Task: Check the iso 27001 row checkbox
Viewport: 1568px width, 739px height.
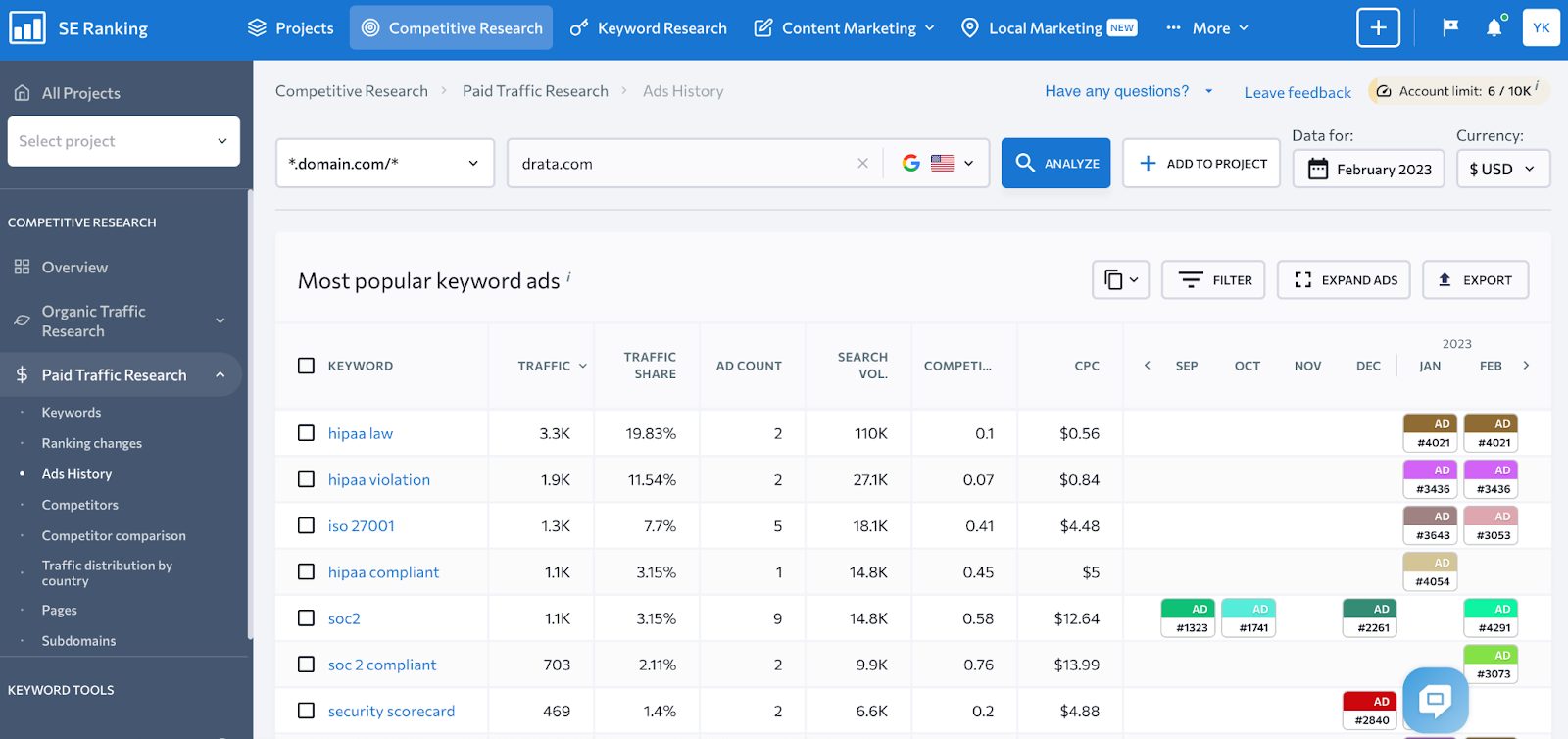Action: [307, 525]
